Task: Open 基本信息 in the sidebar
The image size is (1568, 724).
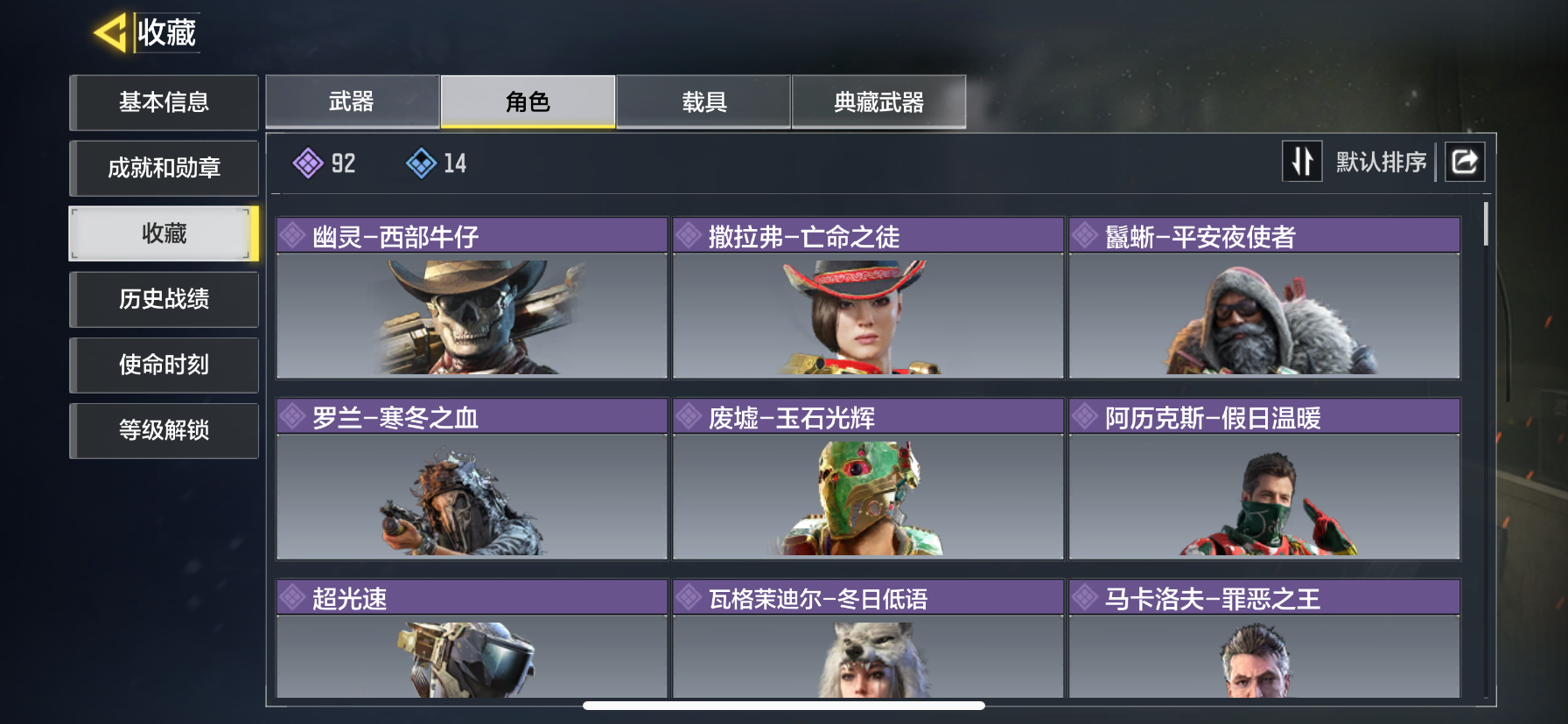Action: (164, 102)
